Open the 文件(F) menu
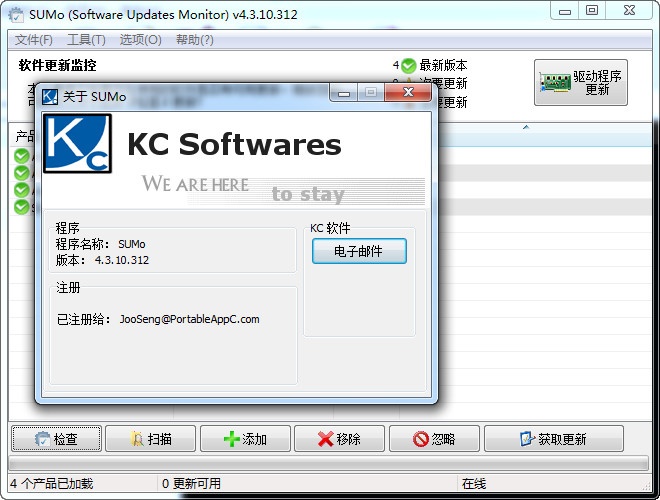 pos(34,40)
